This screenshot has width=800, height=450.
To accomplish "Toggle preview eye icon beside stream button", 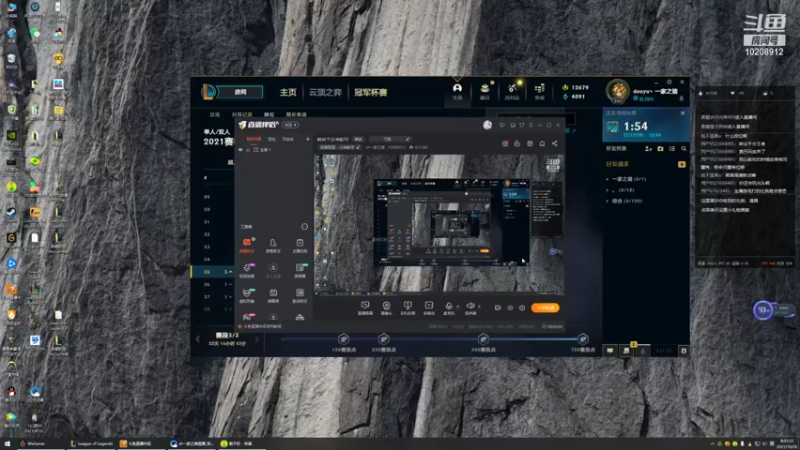I will [510, 308].
